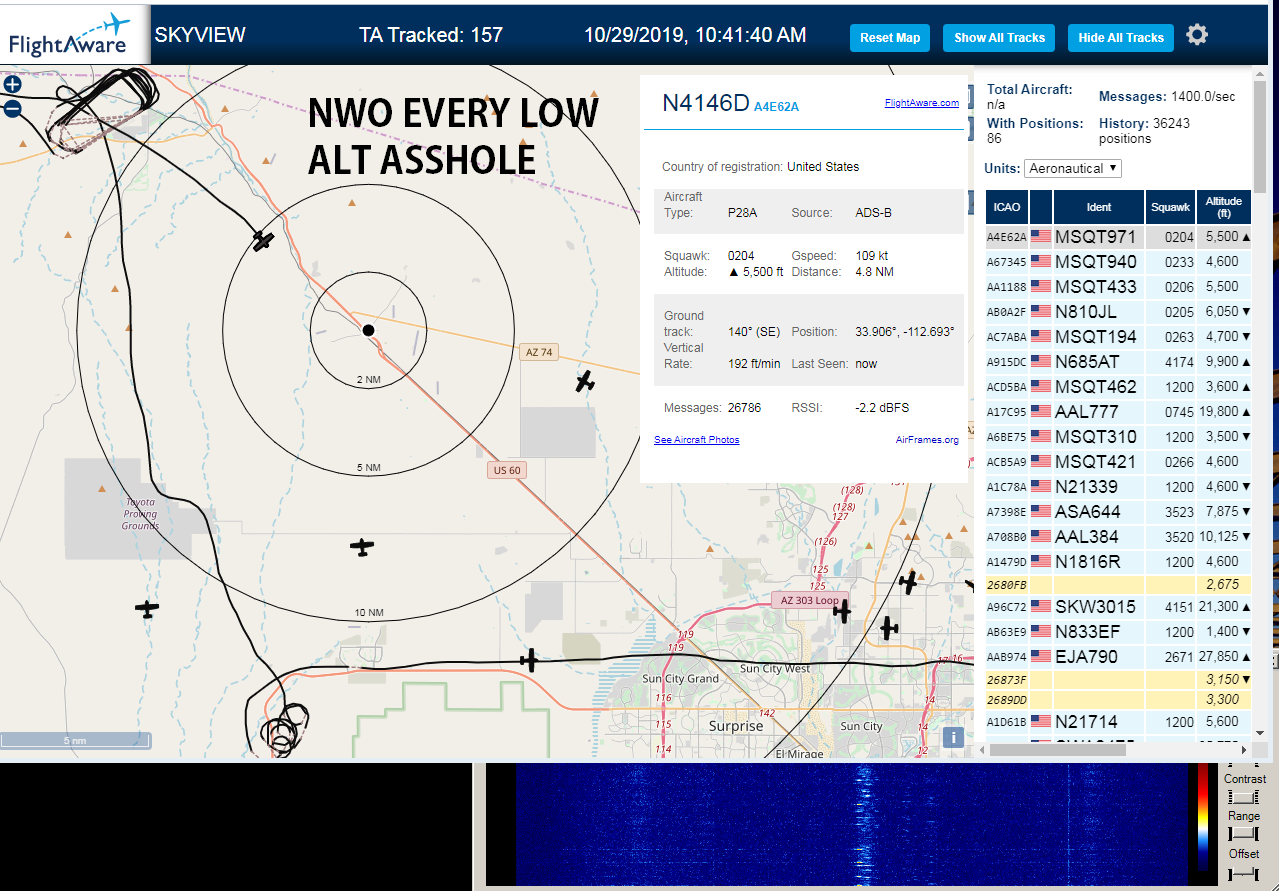This screenshot has width=1279, height=891.
Task: Open See Aircraft Photos link
Action: [697, 439]
